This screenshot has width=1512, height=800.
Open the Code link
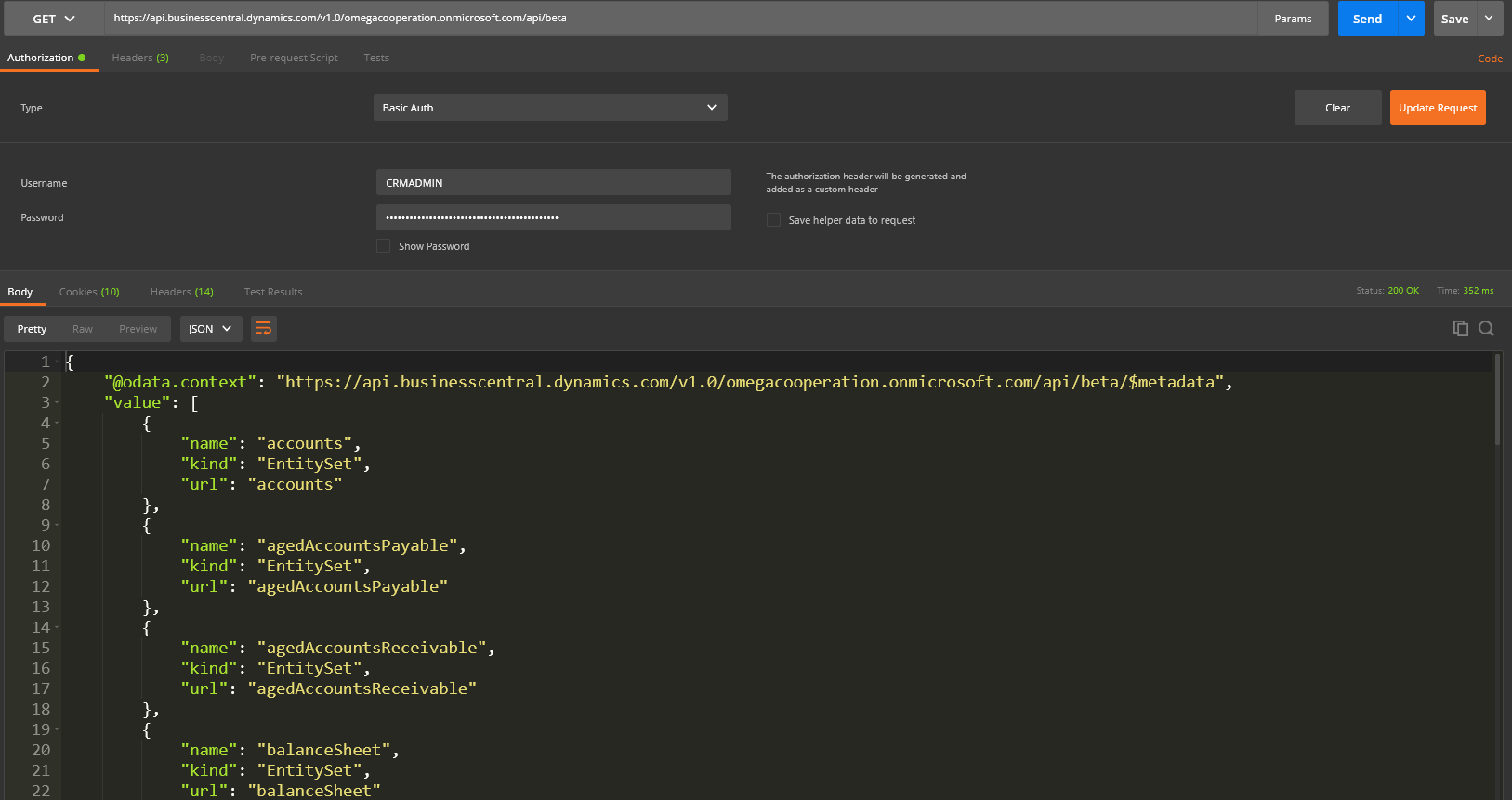pos(1490,59)
